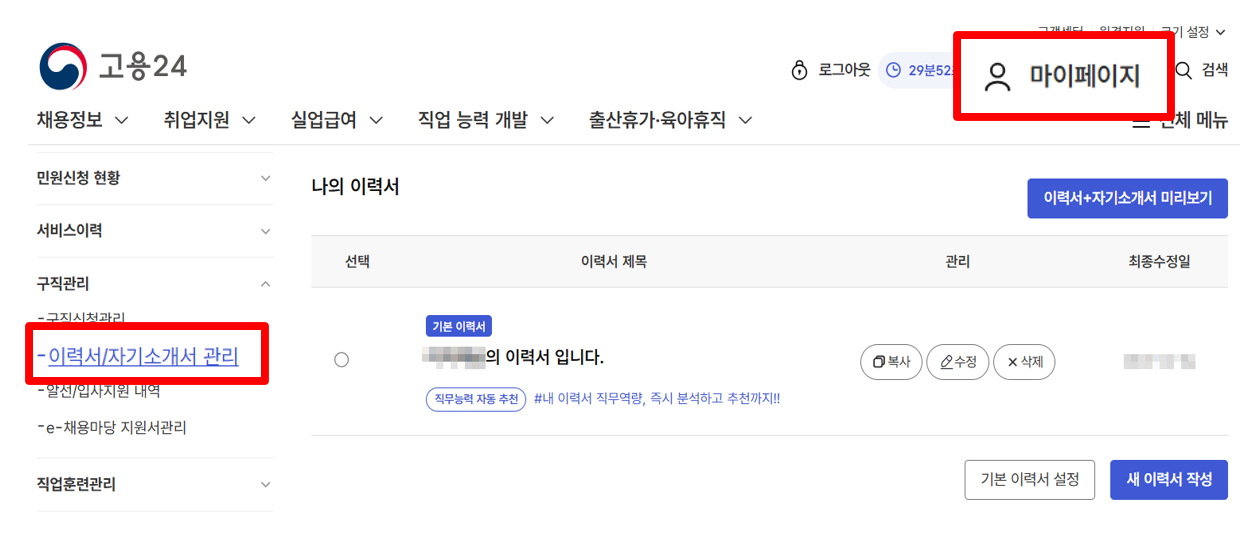Screen dimensions: 1249x540
Task: Click the 직무능력 자동 추천 badge
Action: [x=476, y=399]
